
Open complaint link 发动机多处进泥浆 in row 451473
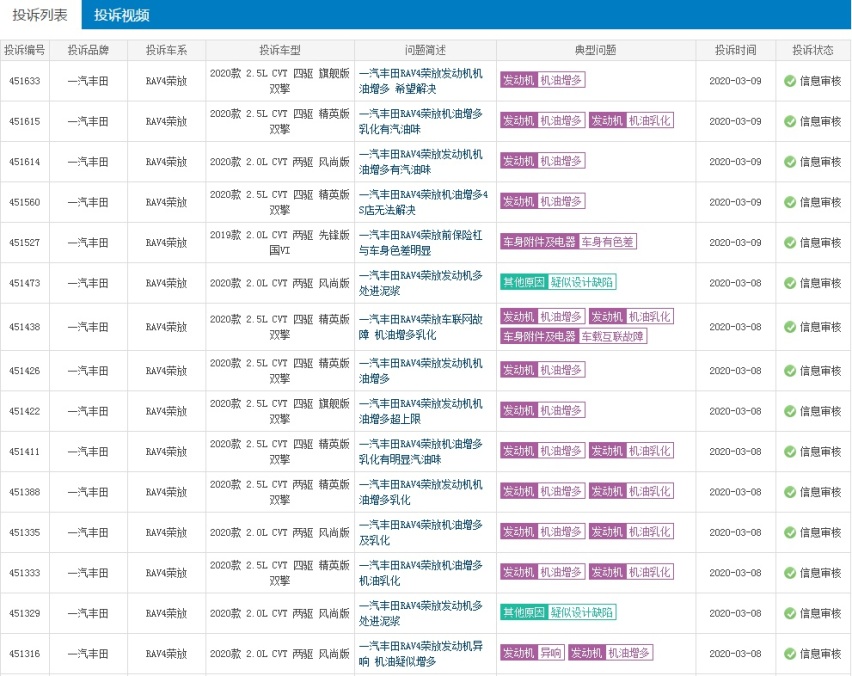pos(421,283)
